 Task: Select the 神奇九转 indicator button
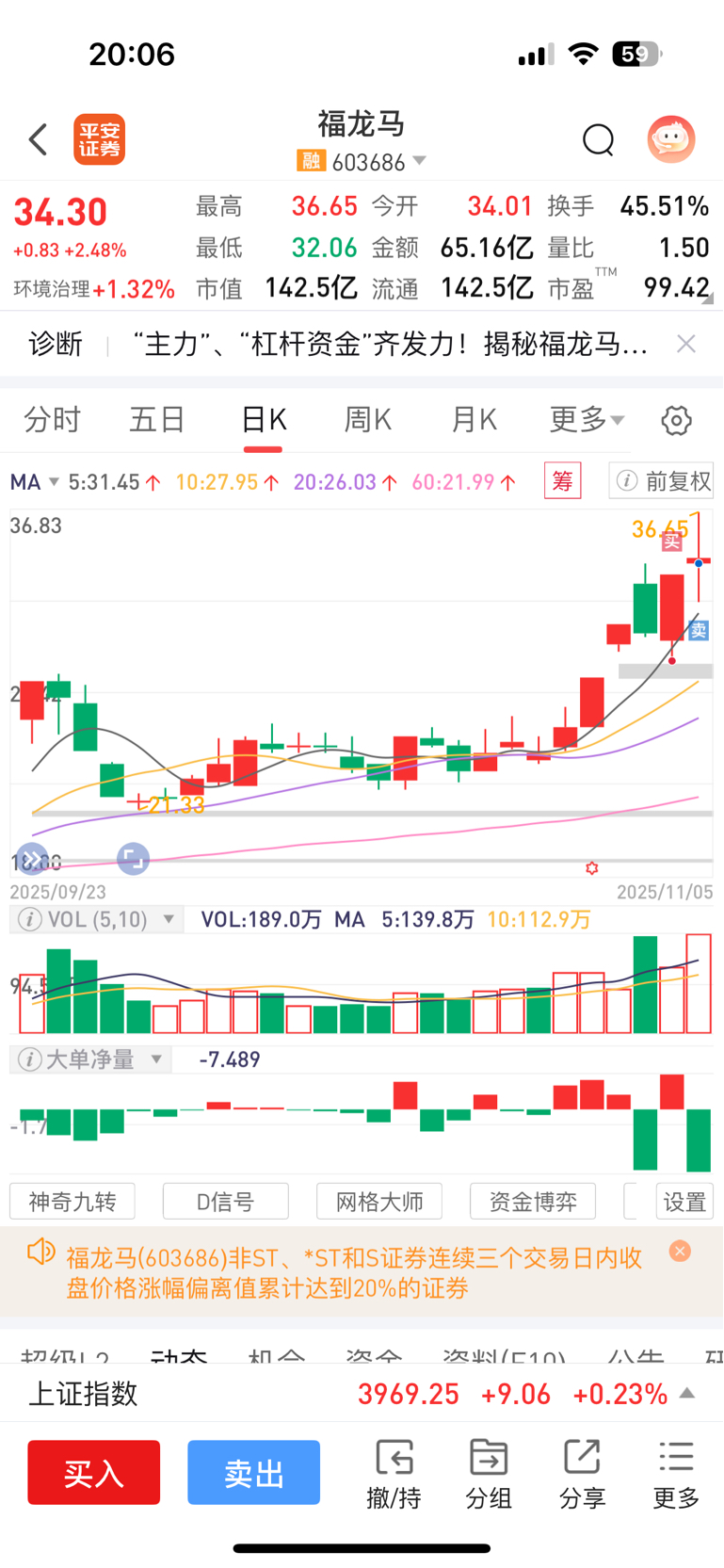click(72, 1202)
